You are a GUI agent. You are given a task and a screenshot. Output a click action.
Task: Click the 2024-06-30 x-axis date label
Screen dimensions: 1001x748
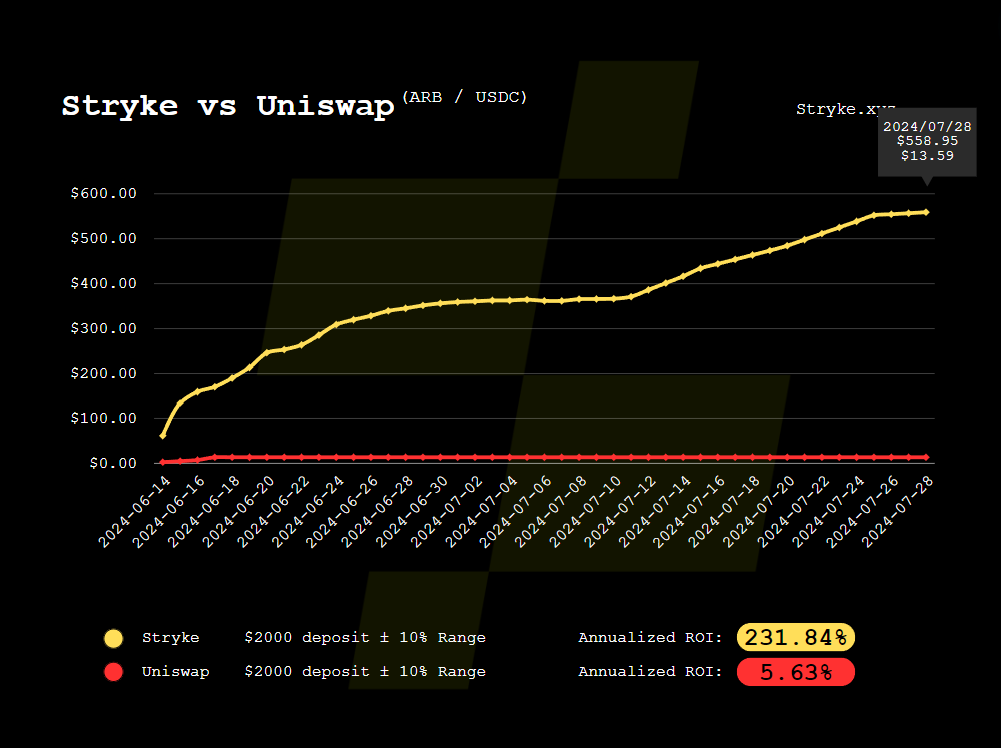pos(412,511)
